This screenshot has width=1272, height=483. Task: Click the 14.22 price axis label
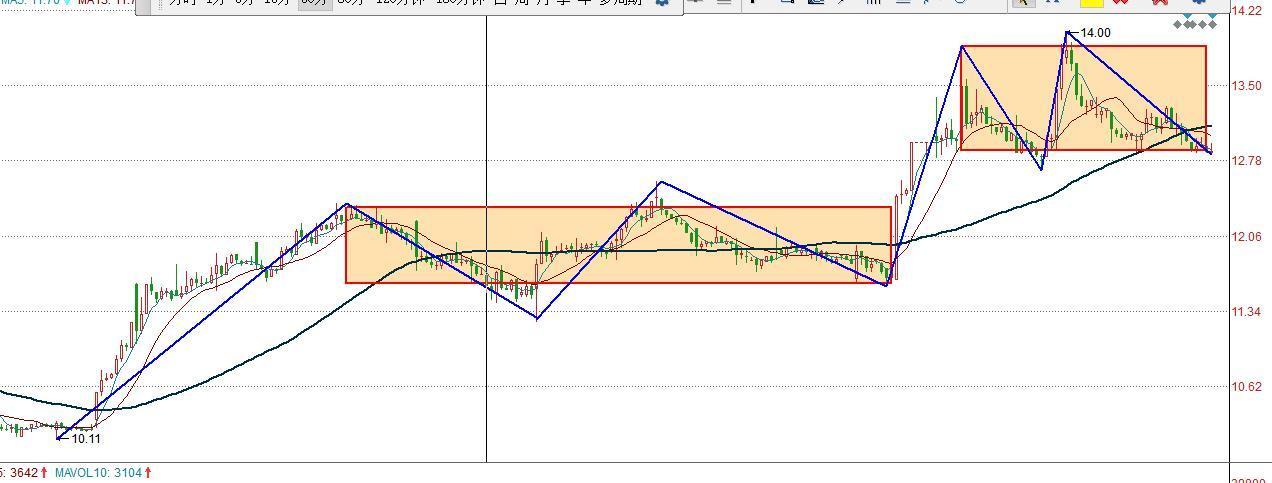coord(1247,12)
